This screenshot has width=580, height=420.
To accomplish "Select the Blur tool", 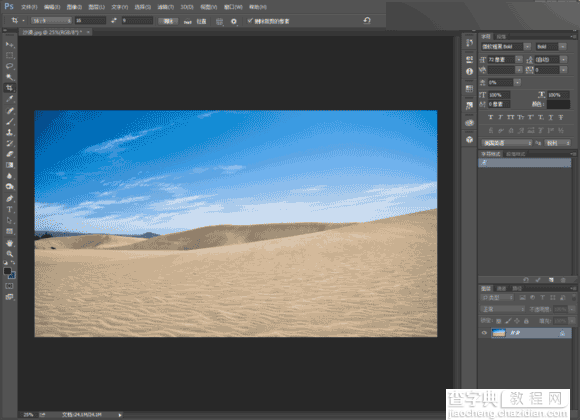I will [x=9, y=176].
